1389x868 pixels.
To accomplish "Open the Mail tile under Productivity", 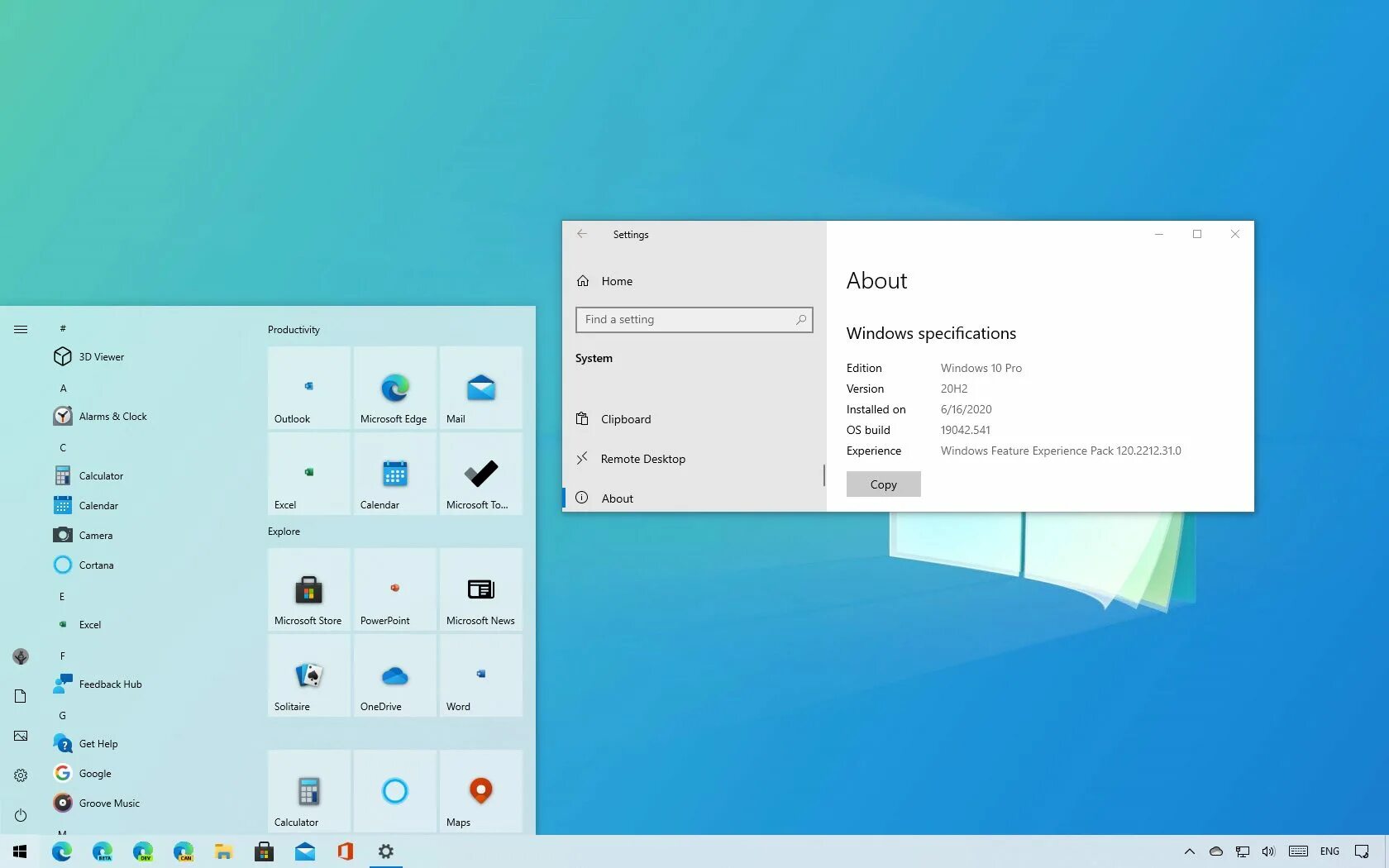I will (481, 388).
